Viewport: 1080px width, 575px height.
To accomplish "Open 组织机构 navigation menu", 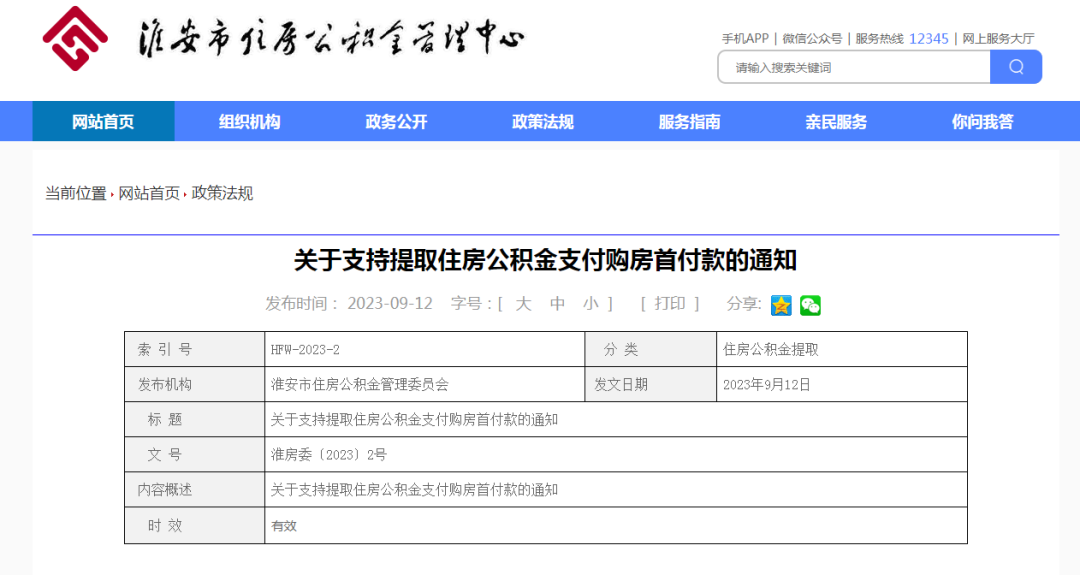I will [x=250, y=122].
